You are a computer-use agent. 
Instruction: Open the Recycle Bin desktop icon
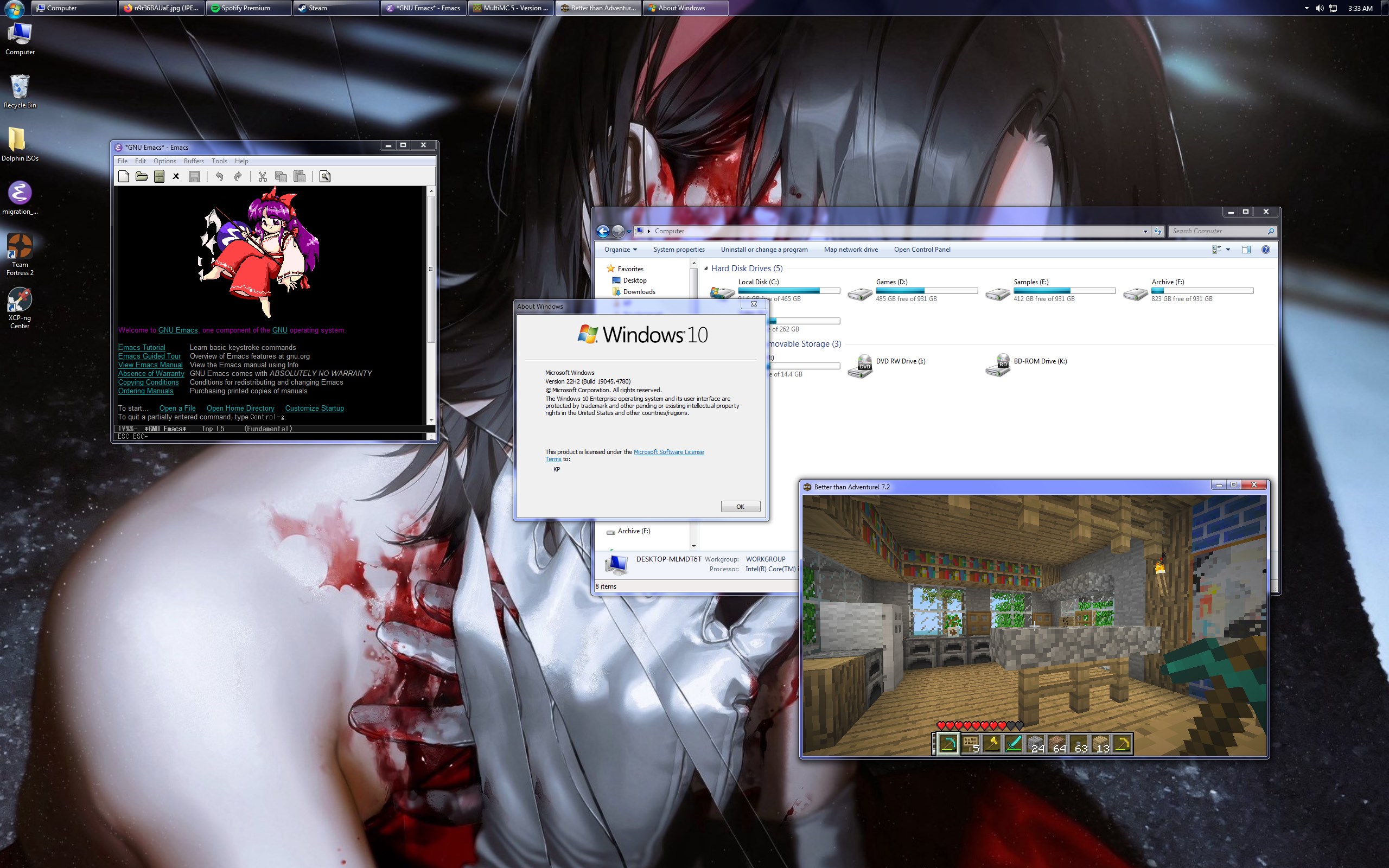coord(20,91)
